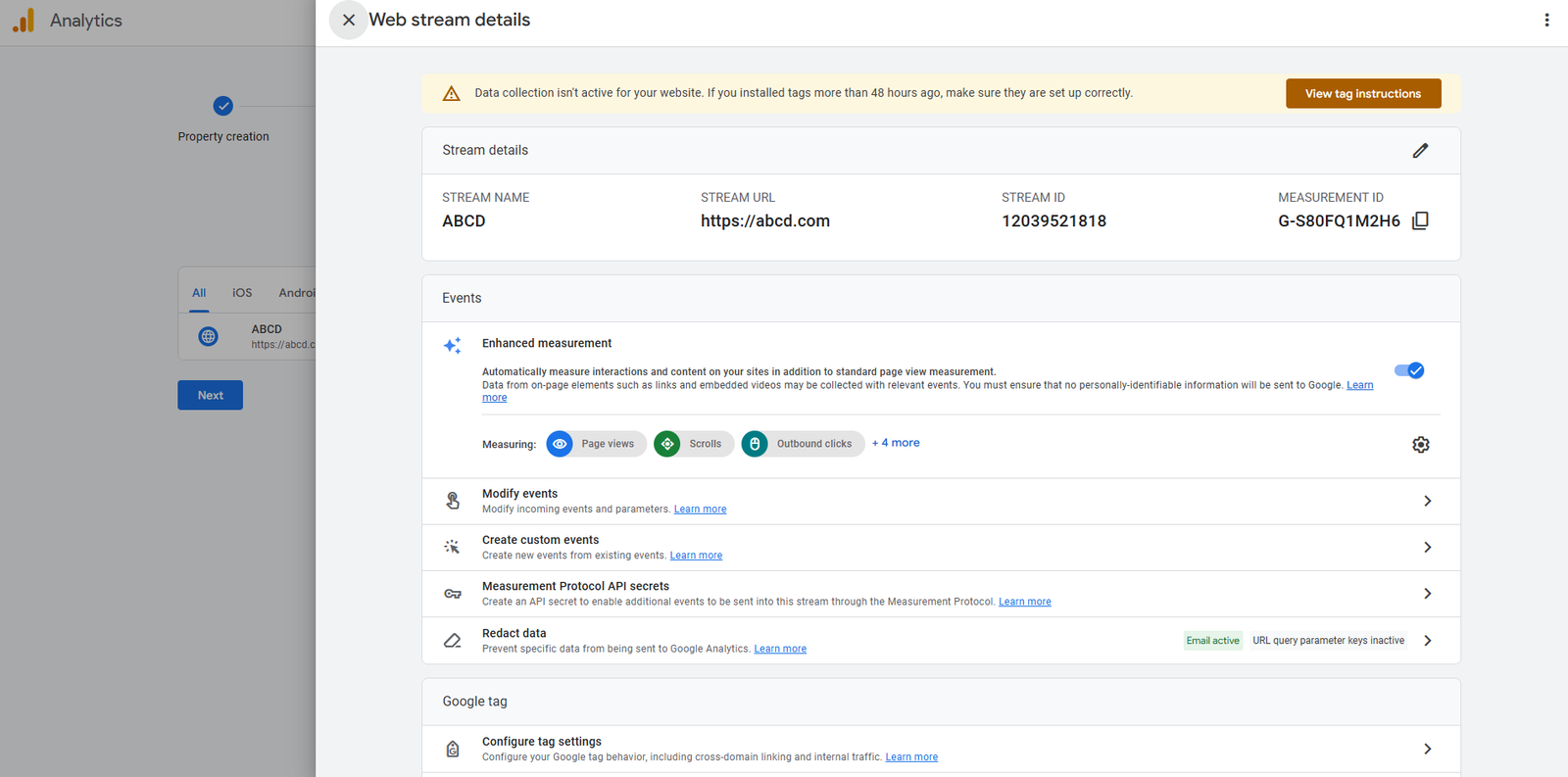Click the 'Email active' badge
The image size is (1568, 777).
coord(1212,641)
